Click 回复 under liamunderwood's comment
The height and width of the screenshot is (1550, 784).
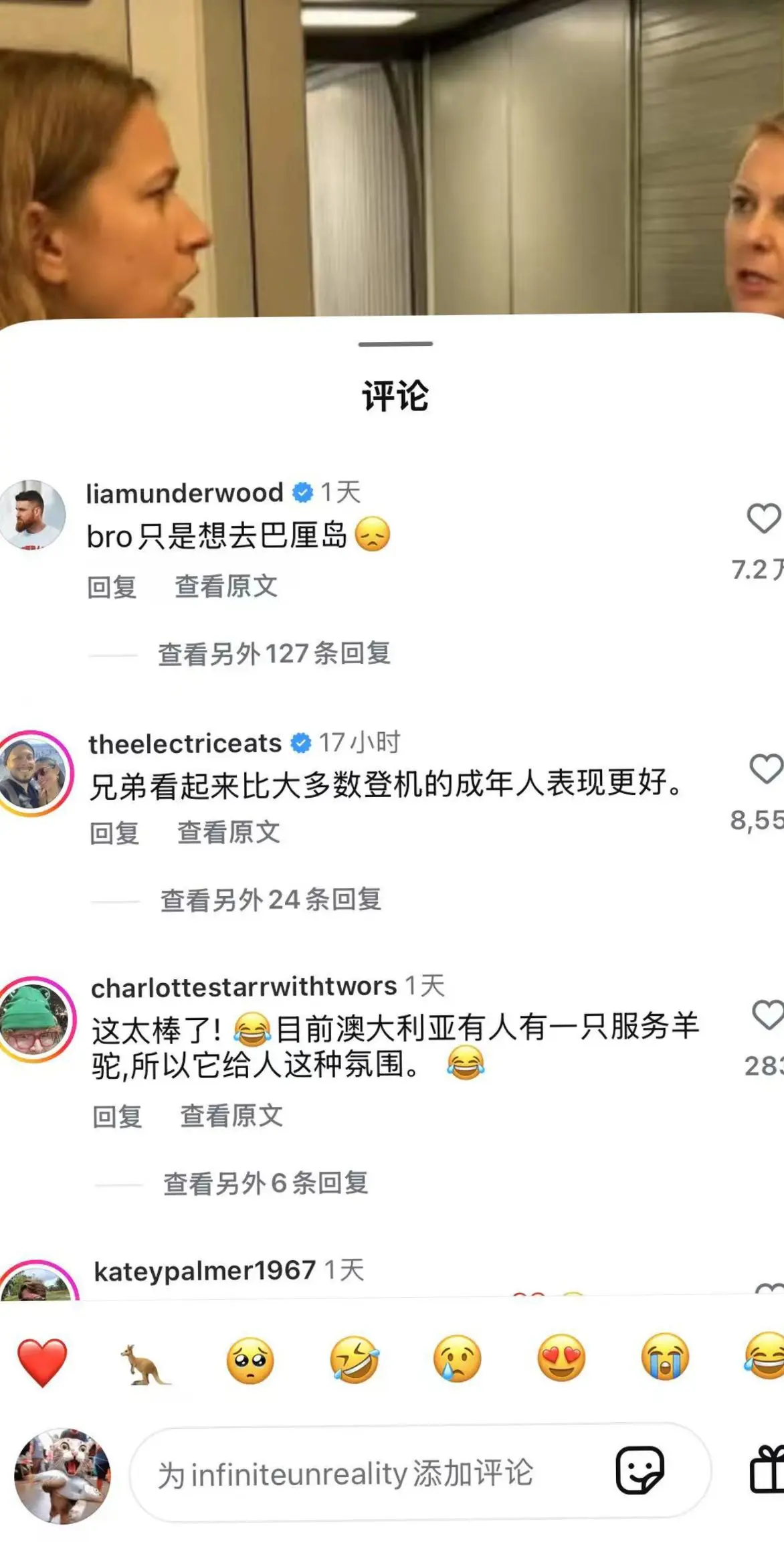point(112,587)
